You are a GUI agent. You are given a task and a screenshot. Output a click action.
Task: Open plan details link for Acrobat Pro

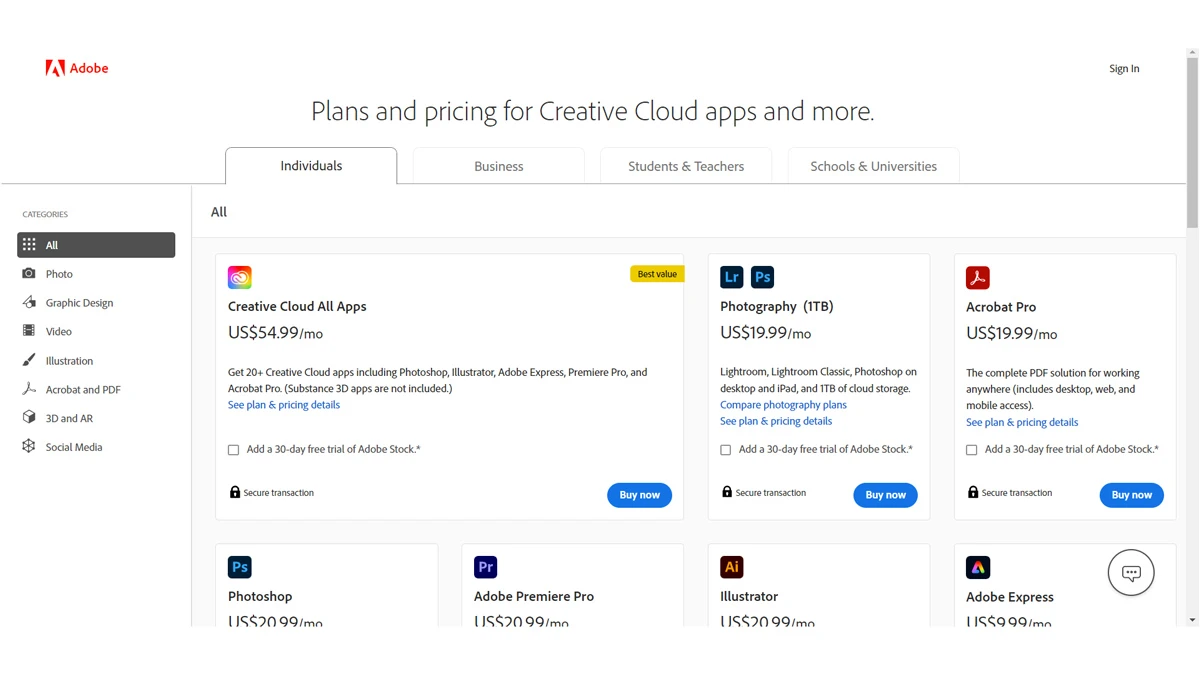click(x=1022, y=422)
